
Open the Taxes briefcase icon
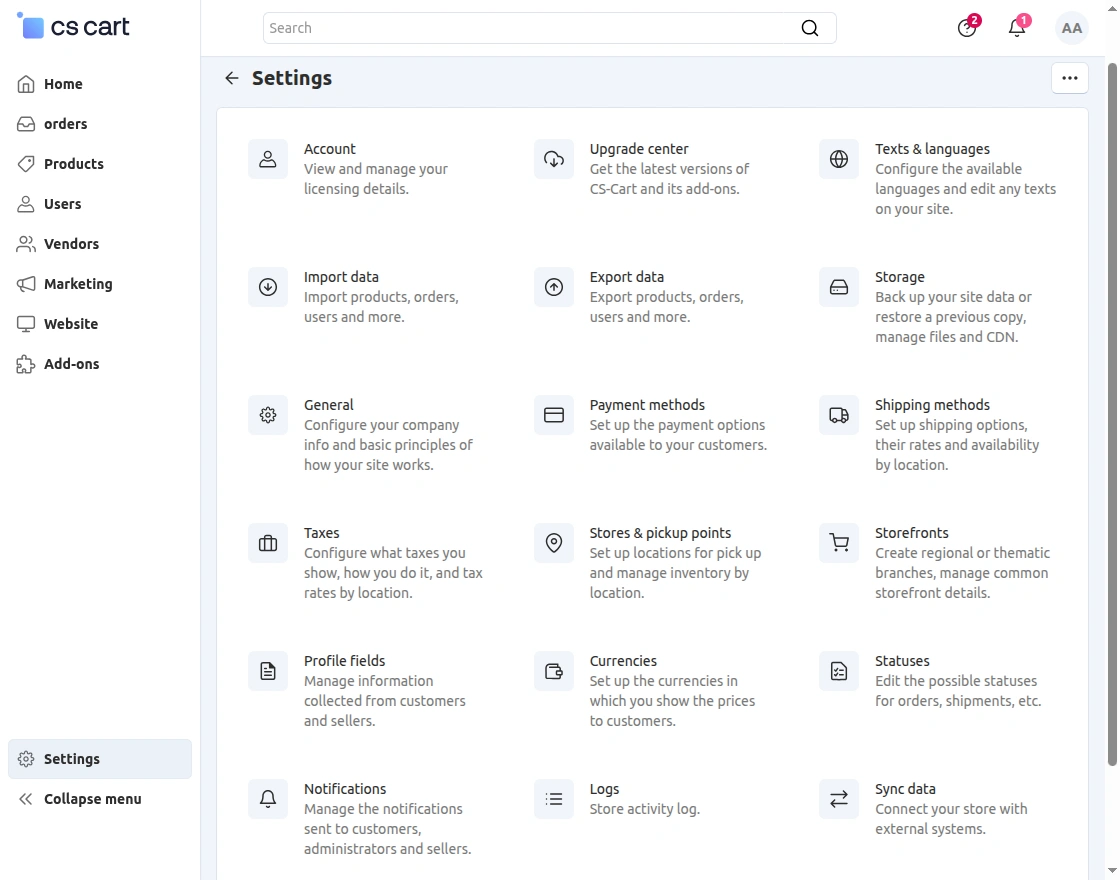(x=268, y=543)
